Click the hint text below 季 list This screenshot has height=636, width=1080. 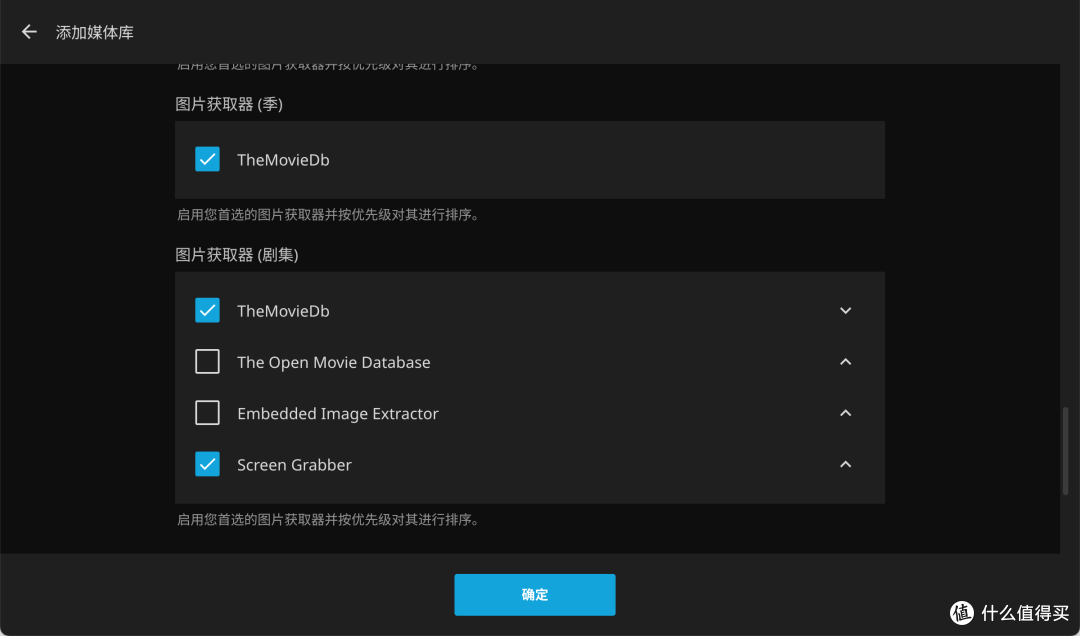[329, 215]
